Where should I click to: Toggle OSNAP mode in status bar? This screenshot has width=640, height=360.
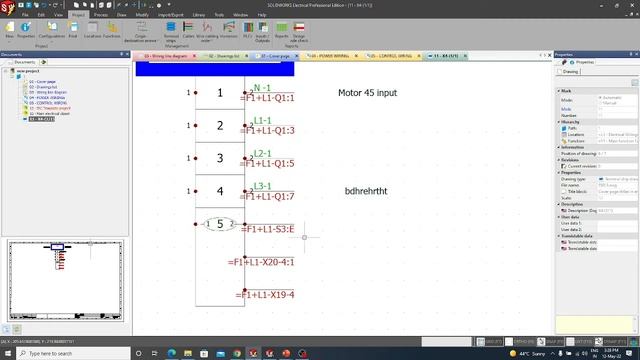610,341
